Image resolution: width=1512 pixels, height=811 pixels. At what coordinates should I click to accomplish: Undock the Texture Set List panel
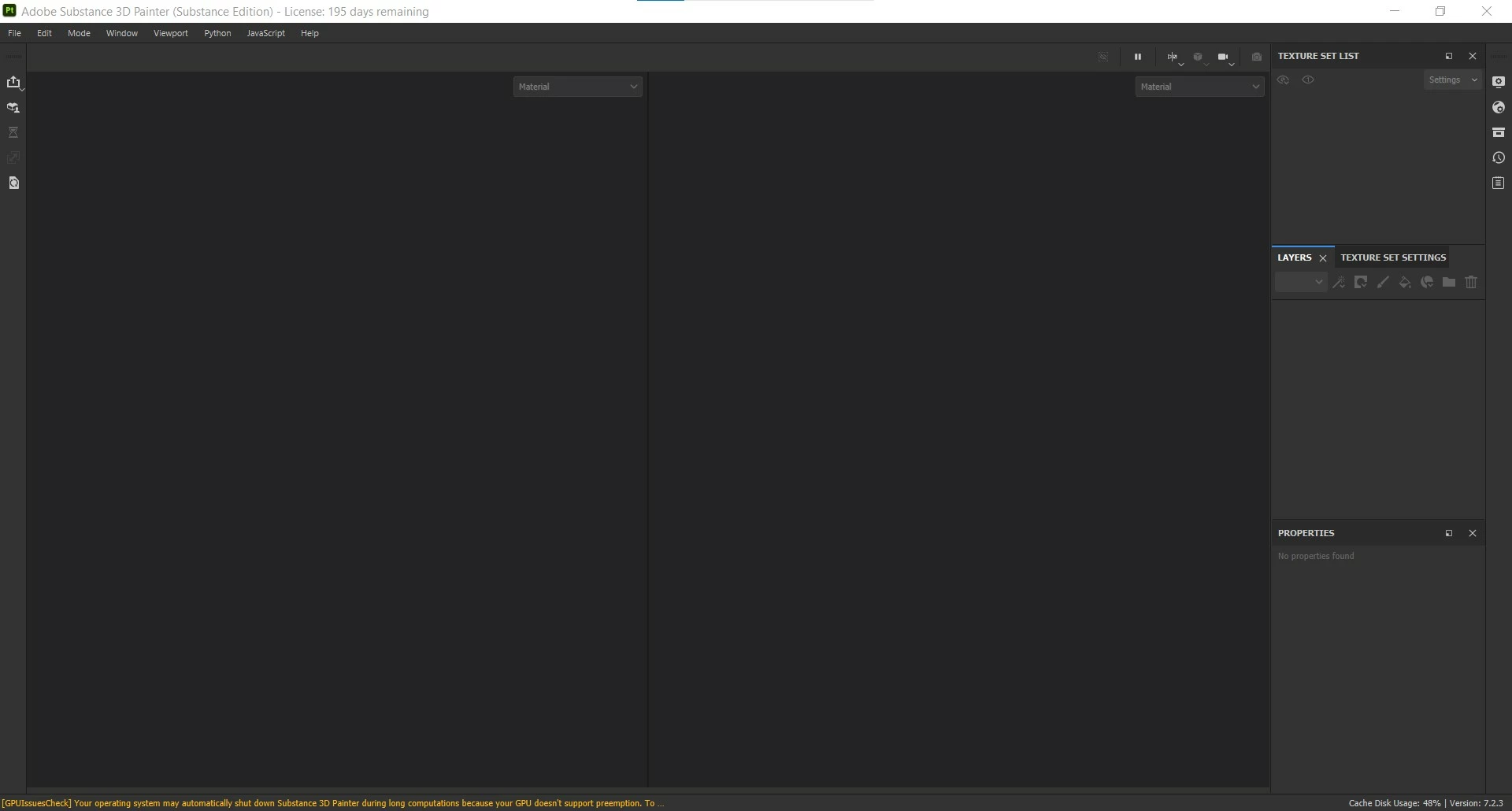[1448, 56]
